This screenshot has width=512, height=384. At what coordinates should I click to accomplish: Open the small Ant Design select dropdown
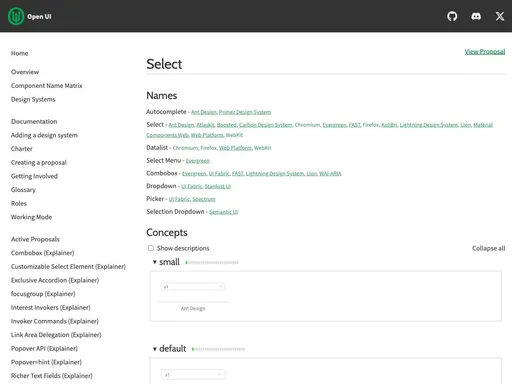[x=193, y=287]
